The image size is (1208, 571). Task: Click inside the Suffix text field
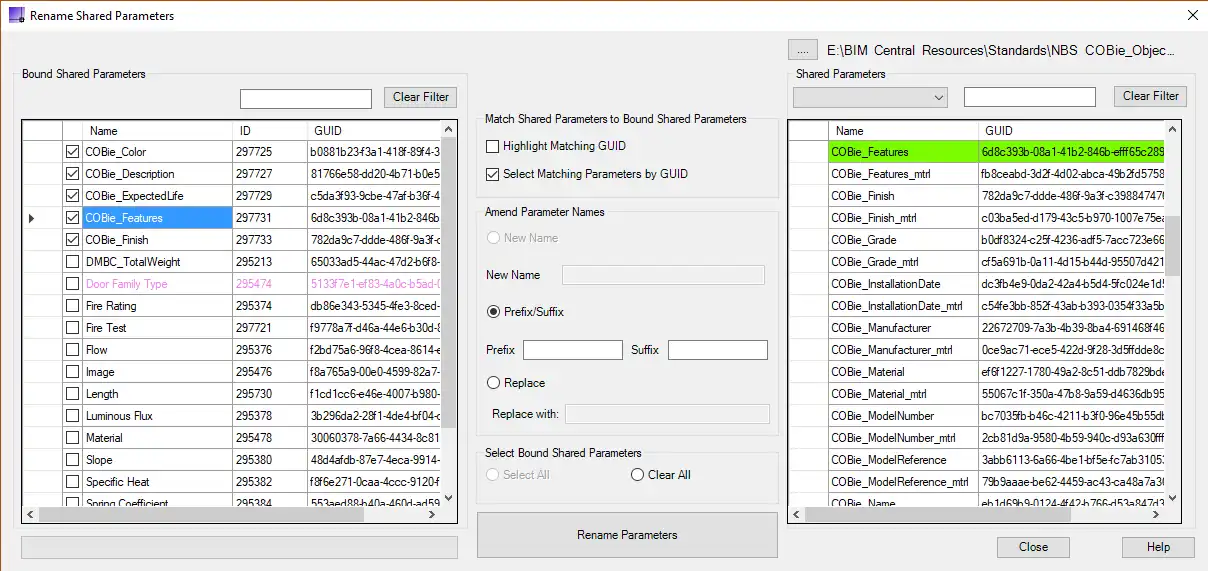[717, 350]
